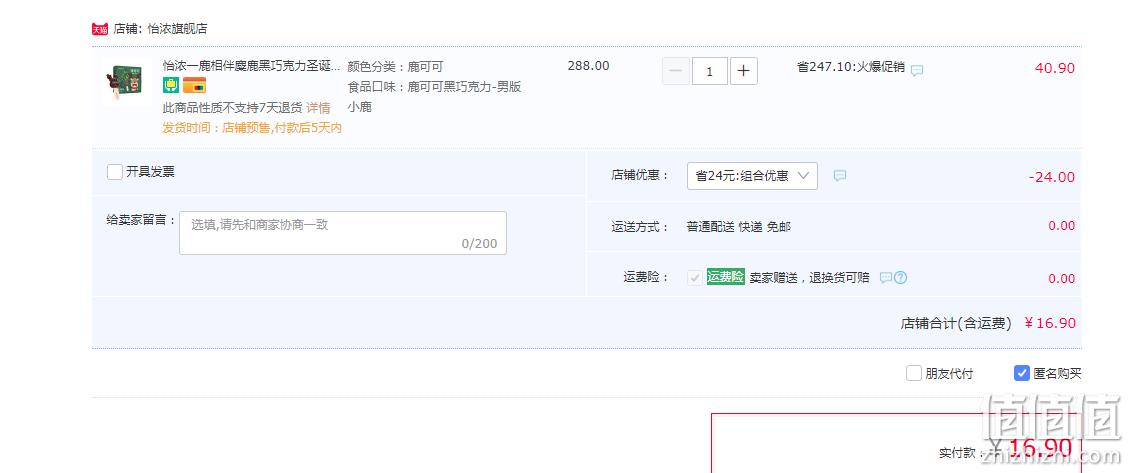The height and width of the screenshot is (473, 1130).
Task: Tick the 开具发票 invoice checkbox
Action: (x=115, y=172)
